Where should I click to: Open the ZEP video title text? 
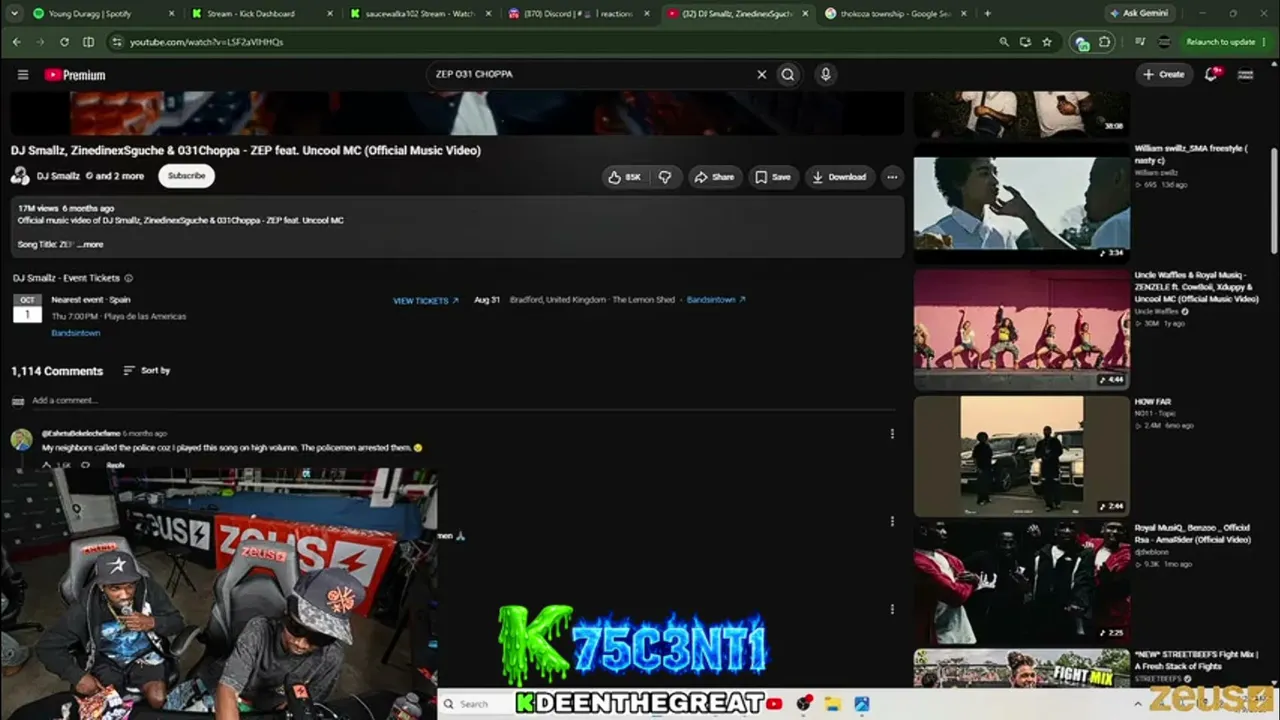tap(246, 150)
